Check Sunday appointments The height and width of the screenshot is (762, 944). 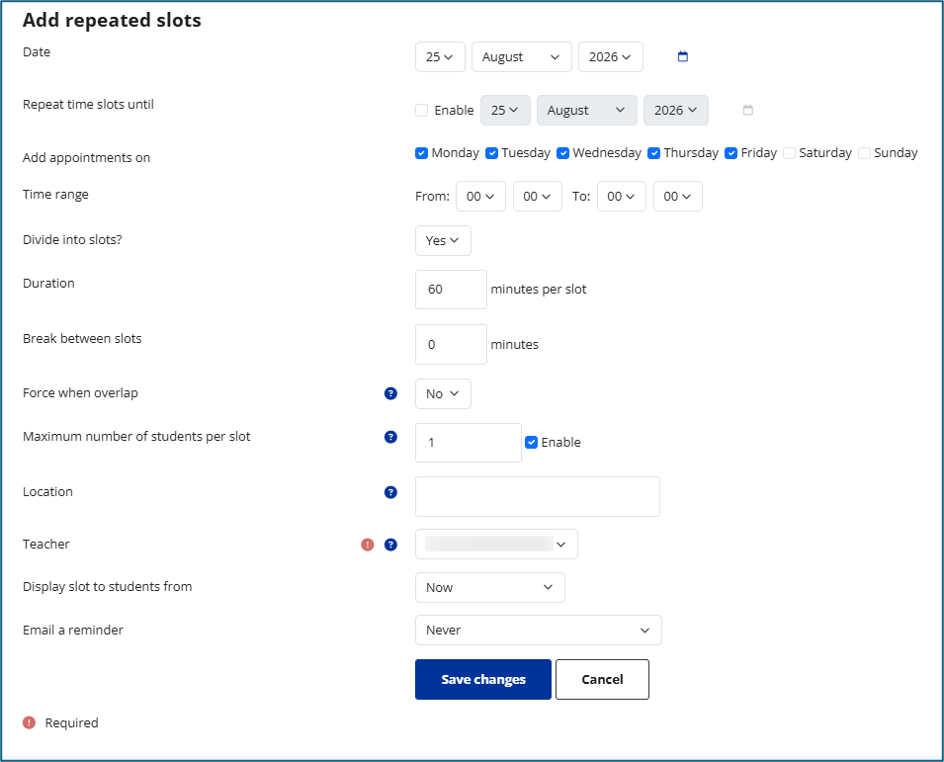(864, 153)
